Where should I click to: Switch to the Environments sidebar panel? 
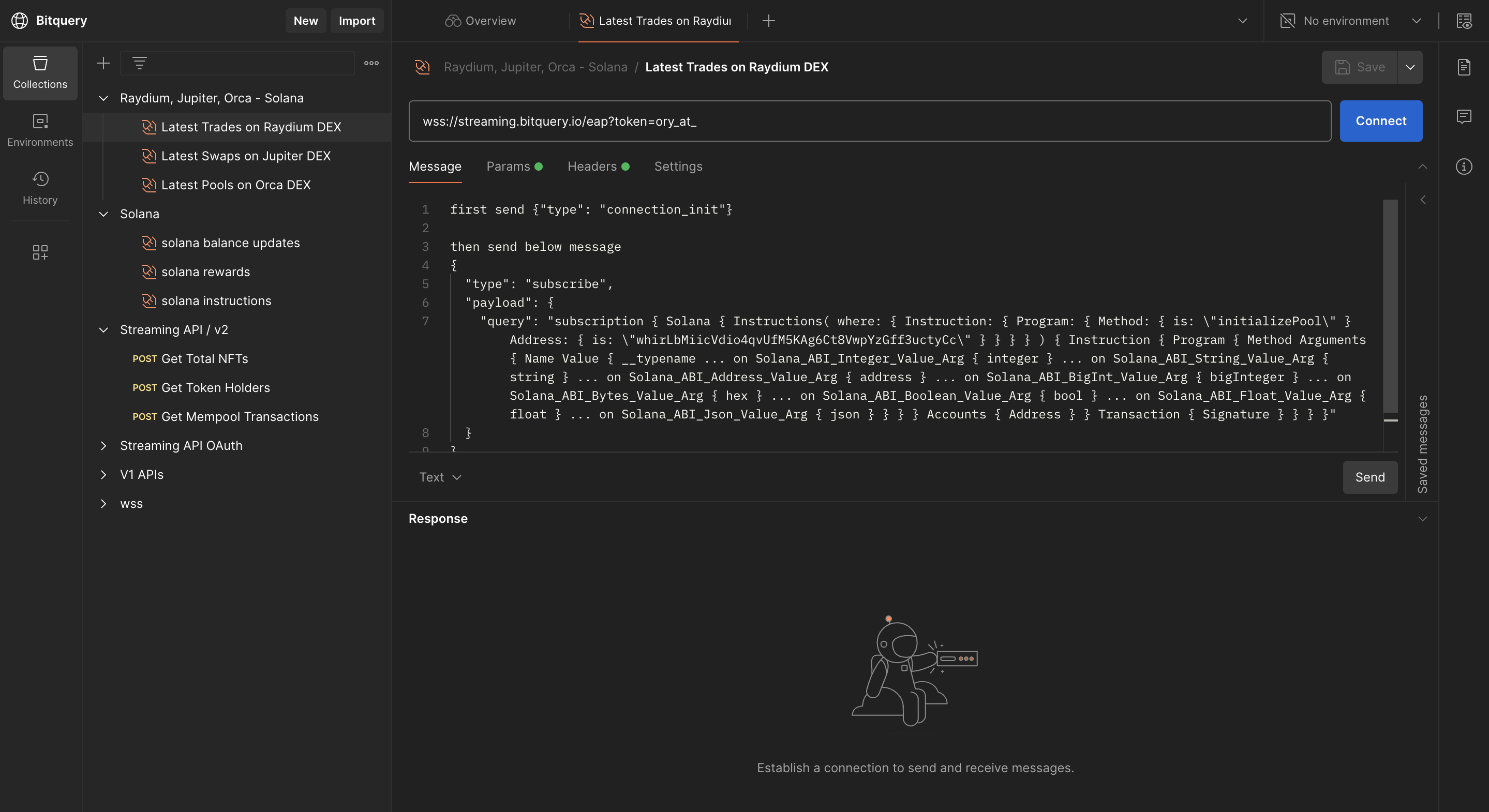point(40,129)
